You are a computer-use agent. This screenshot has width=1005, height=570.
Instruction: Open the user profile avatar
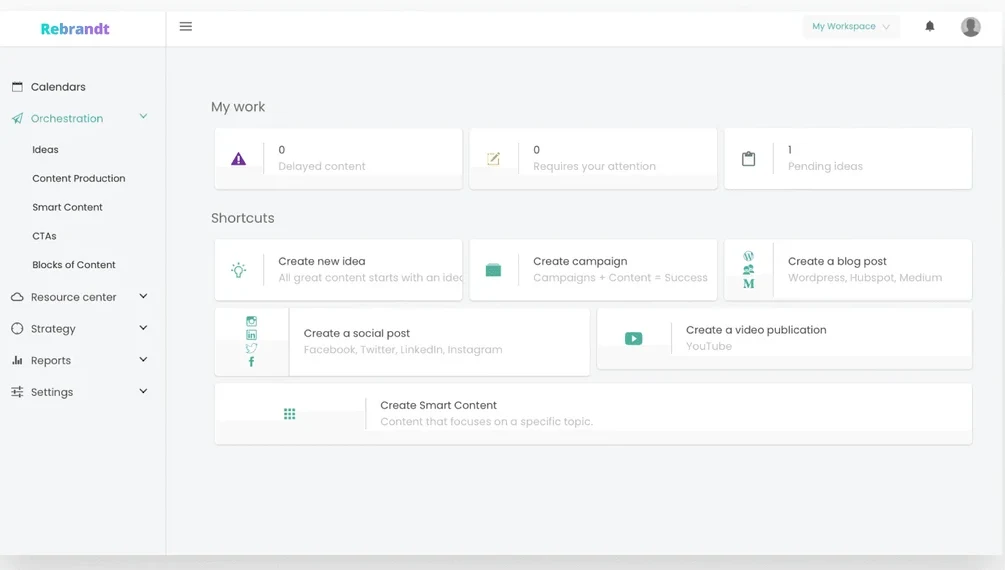click(x=970, y=26)
